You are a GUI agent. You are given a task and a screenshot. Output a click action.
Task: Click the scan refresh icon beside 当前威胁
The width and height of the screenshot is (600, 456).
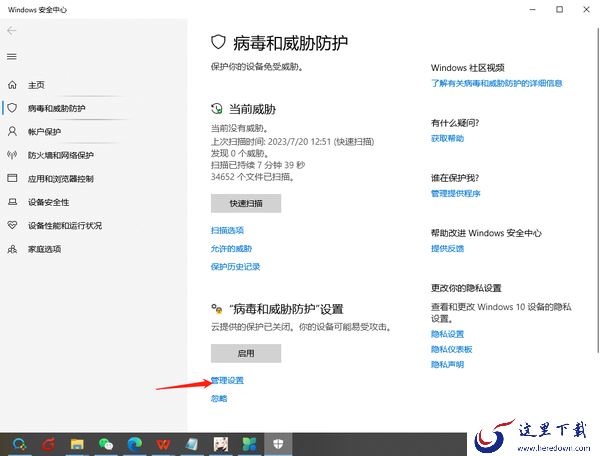(217, 109)
